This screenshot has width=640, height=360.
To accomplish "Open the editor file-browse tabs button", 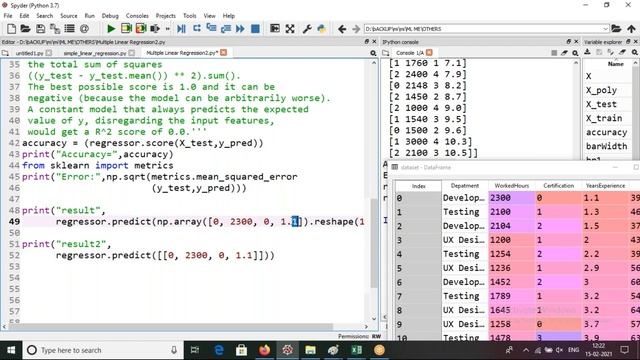I will point(5,53).
